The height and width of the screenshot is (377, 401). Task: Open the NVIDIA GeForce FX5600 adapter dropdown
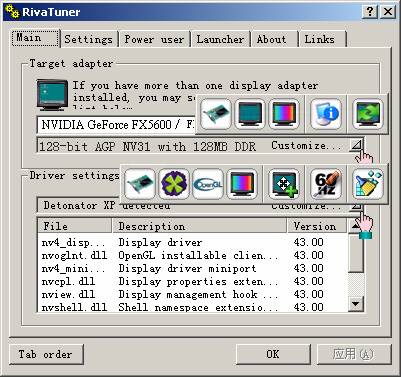point(117,125)
